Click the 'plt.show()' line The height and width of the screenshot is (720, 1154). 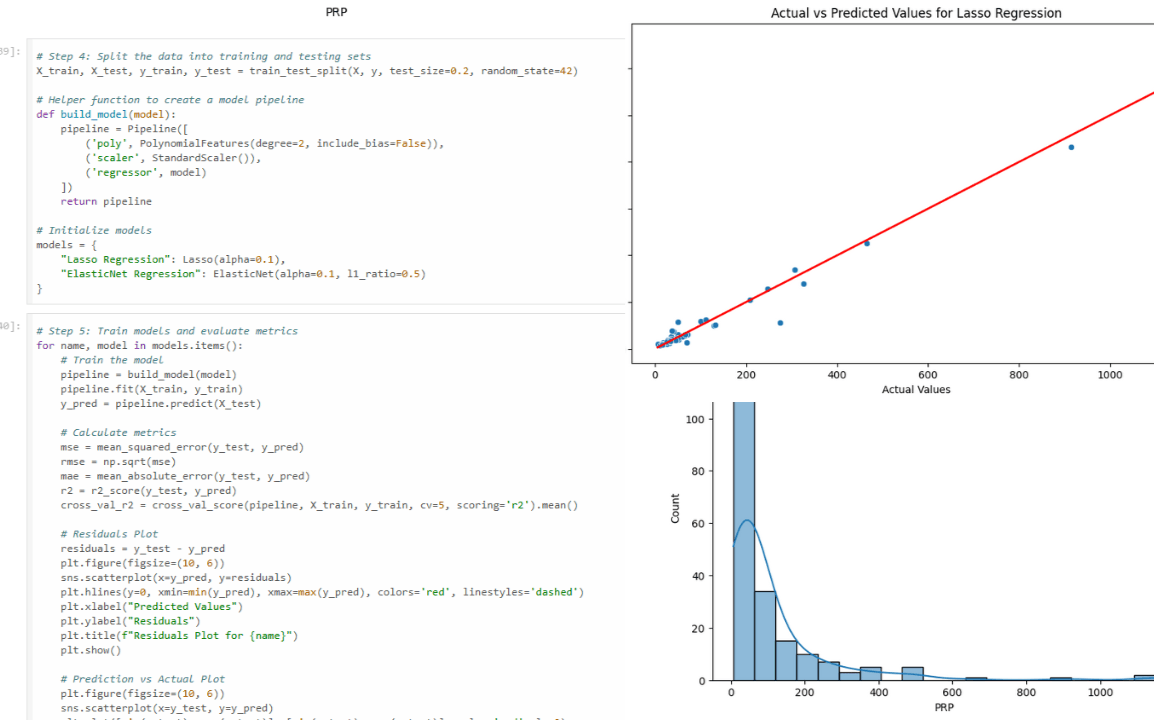coord(91,650)
